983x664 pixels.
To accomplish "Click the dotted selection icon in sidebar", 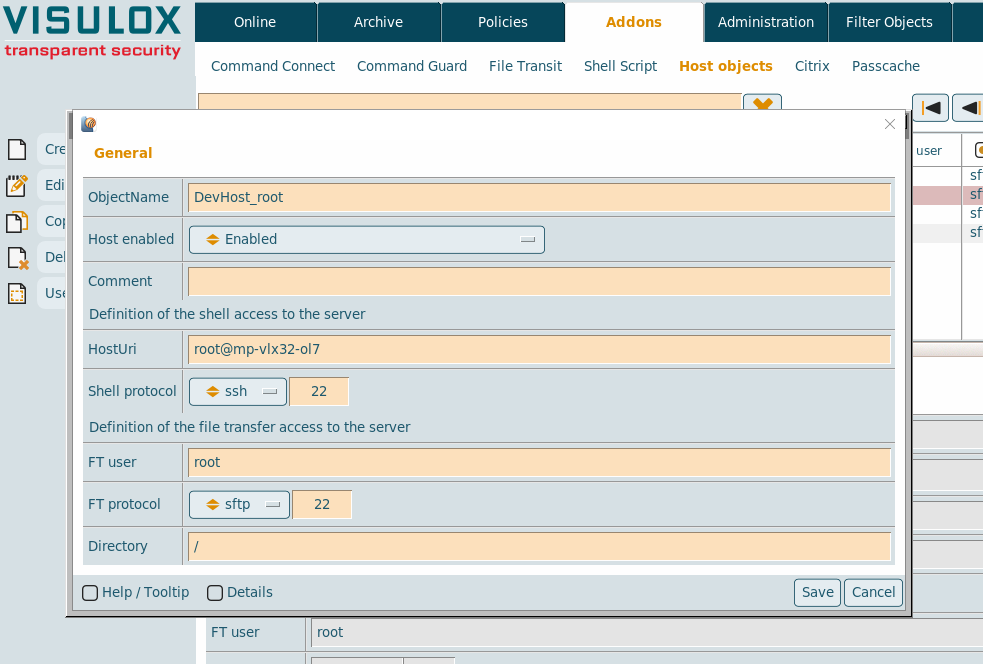I will pyautogui.click(x=17, y=294).
